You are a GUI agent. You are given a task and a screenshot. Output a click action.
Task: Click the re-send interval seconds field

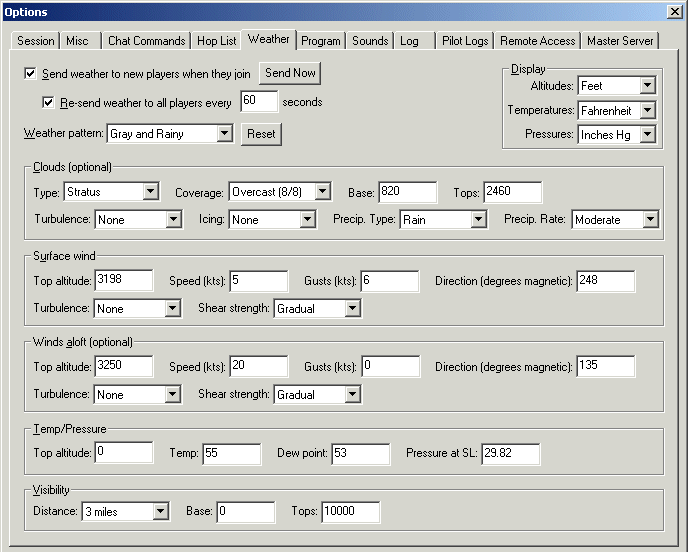coord(259,101)
